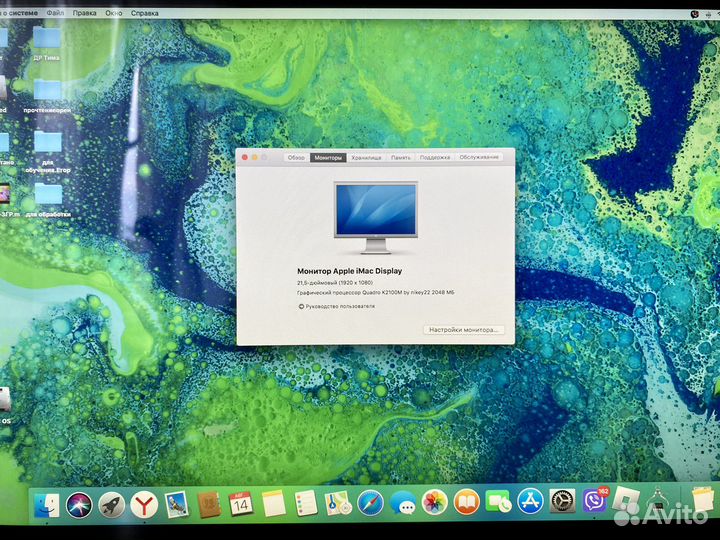This screenshot has width=720, height=540.
Task: Click the display image in Мониторы tab
Action: tap(376, 217)
